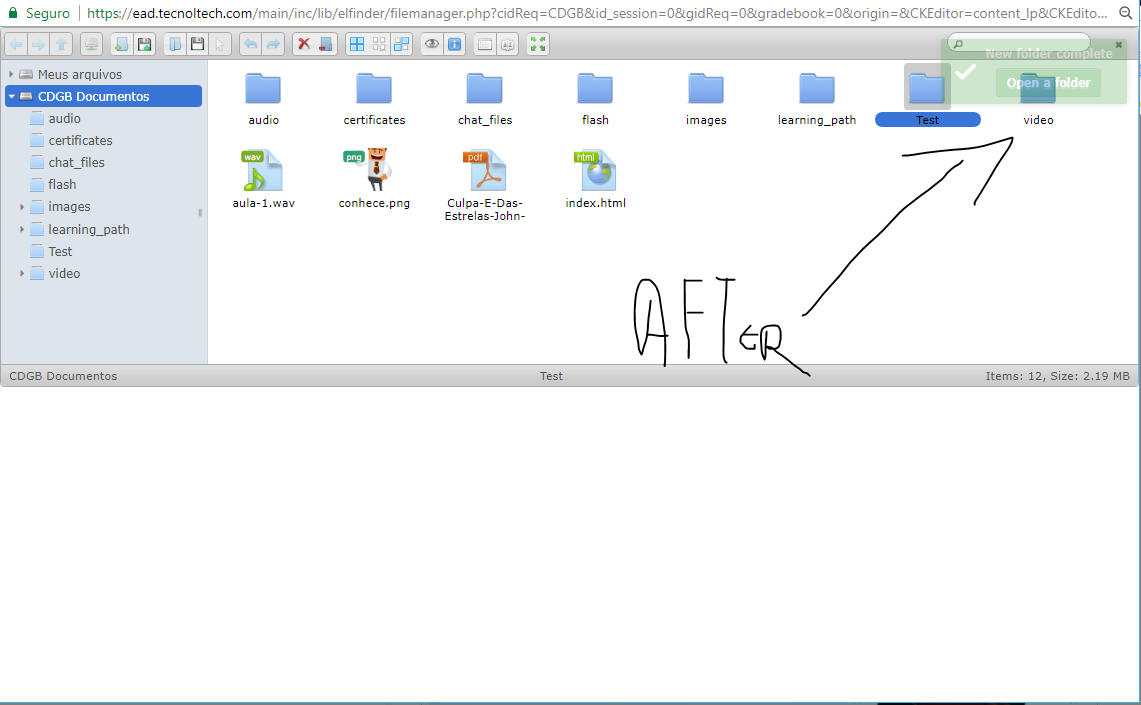
Task: Open certificates folder in sidebar tree
Action: tap(80, 140)
